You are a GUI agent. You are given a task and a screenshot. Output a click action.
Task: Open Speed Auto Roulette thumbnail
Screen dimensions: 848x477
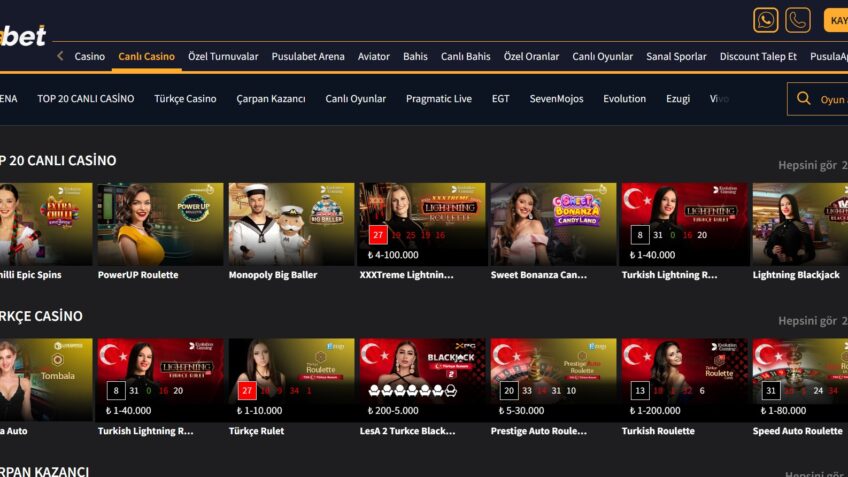[x=800, y=380]
